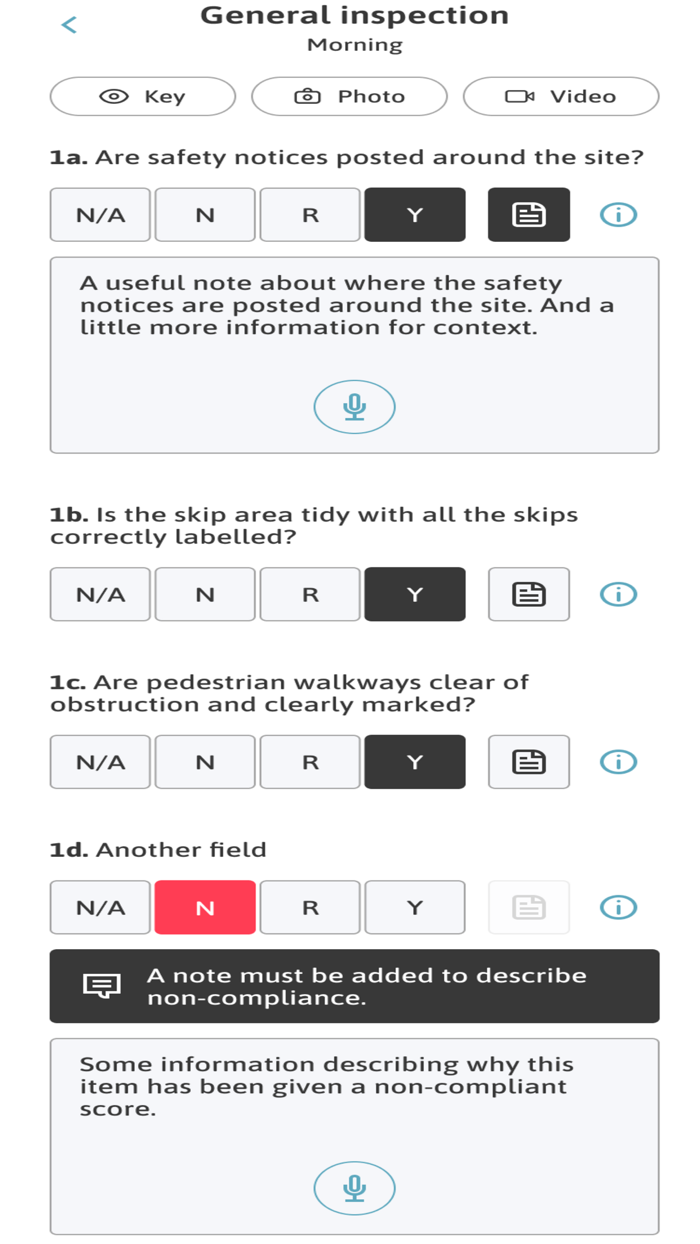View info for question 1c walkways
The image size is (700, 1244).
click(x=618, y=762)
